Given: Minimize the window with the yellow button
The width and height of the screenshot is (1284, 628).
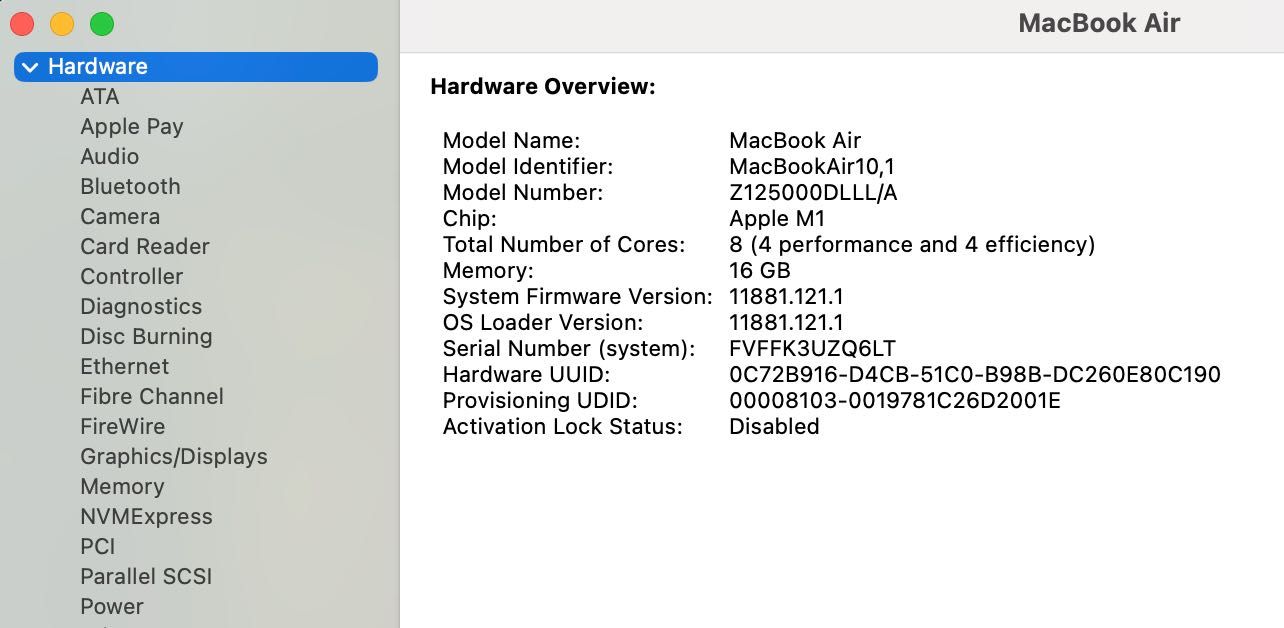Looking at the screenshot, I should pos(62,24).
